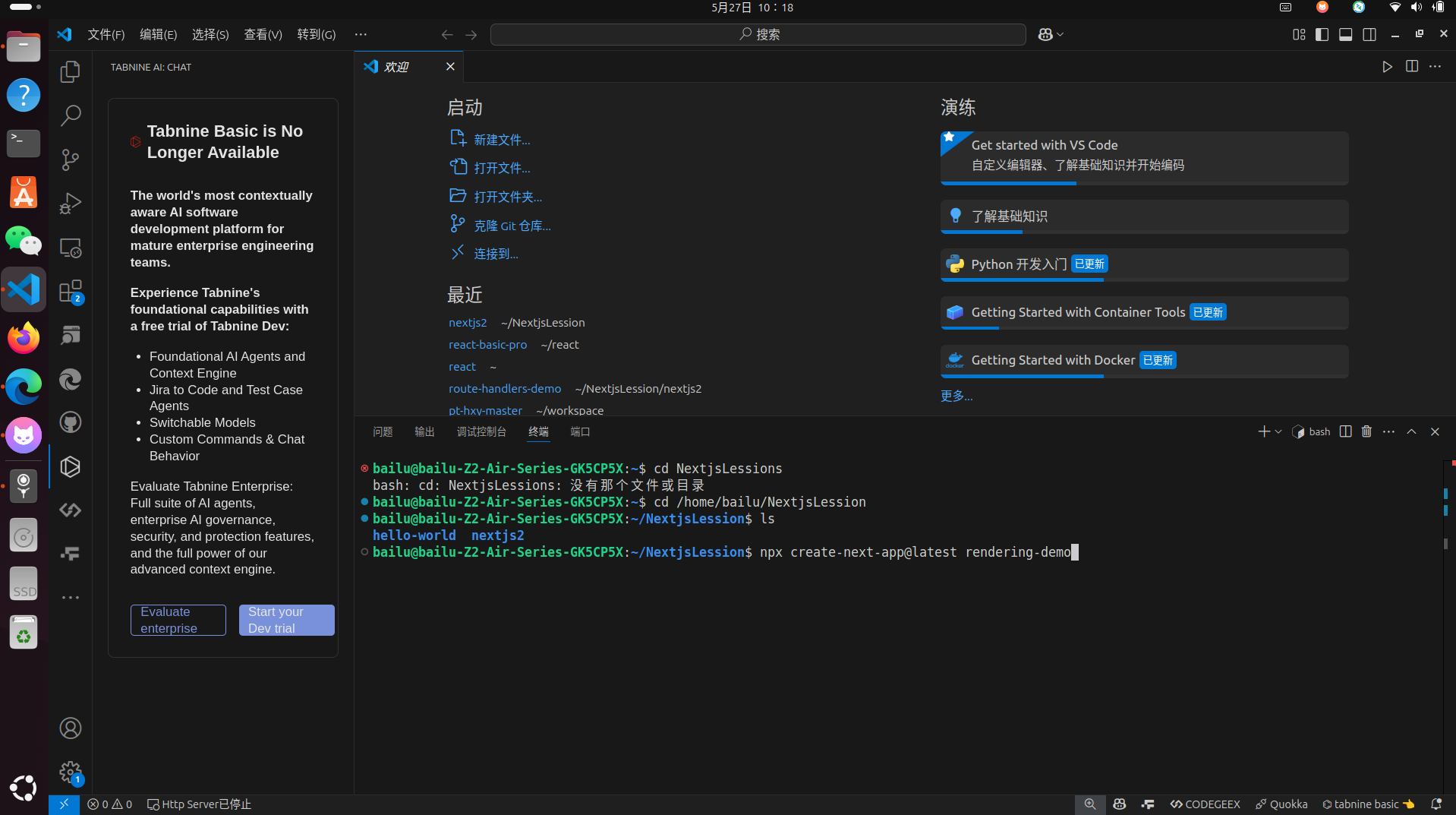The image size is (1456, 815).
Task: Open the CodeGeeX view in activity bar
Action: pos(71,510)
